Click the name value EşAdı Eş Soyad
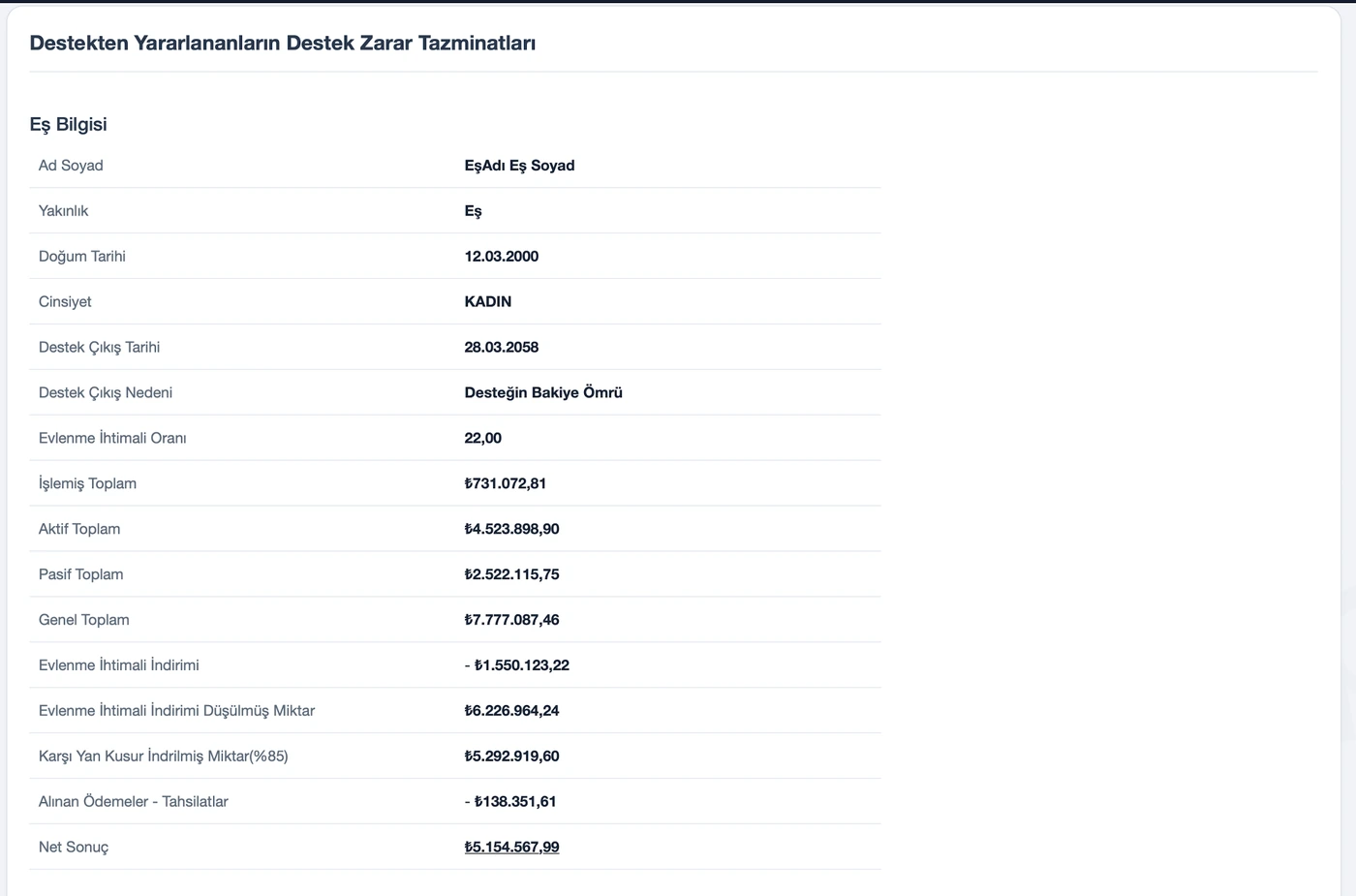 pyautogui.click(x=519, y=166)
